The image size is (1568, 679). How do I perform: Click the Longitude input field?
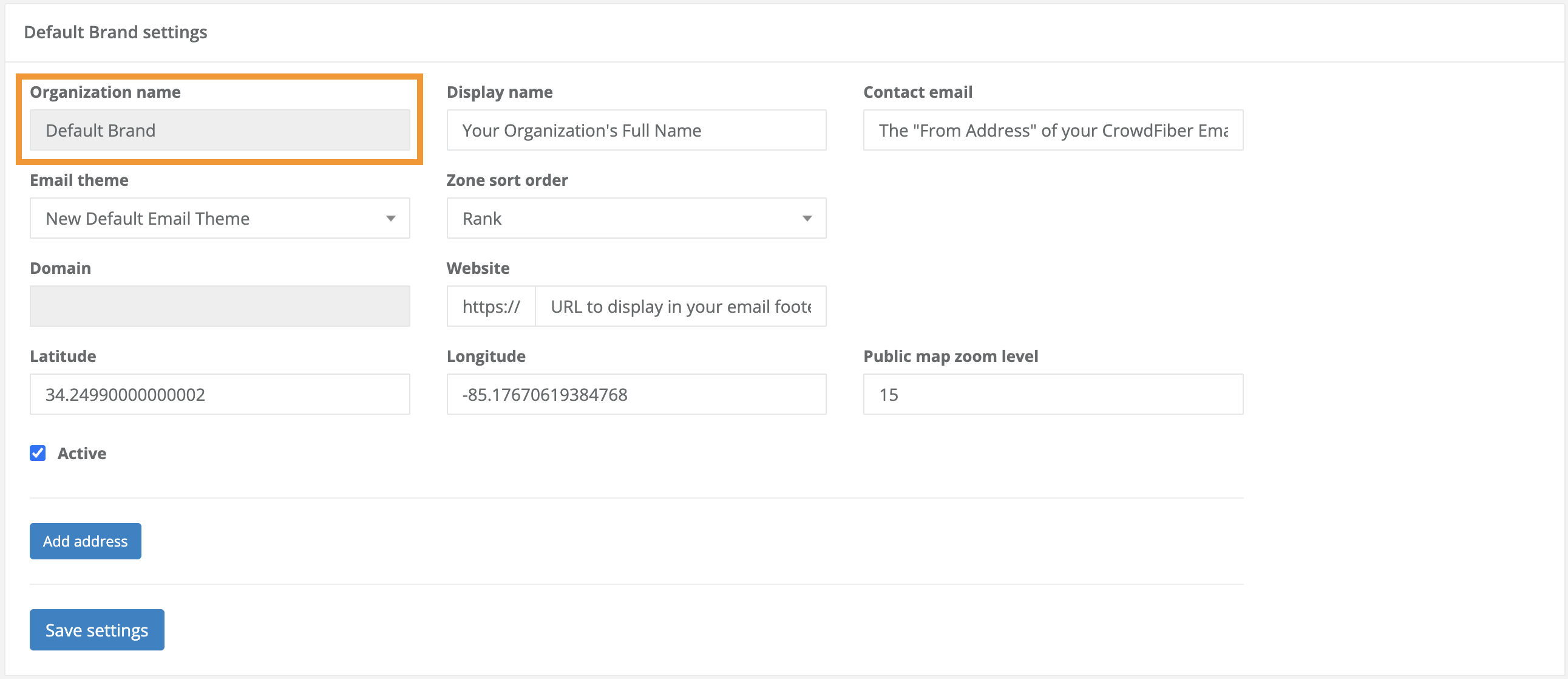point(636,394)
